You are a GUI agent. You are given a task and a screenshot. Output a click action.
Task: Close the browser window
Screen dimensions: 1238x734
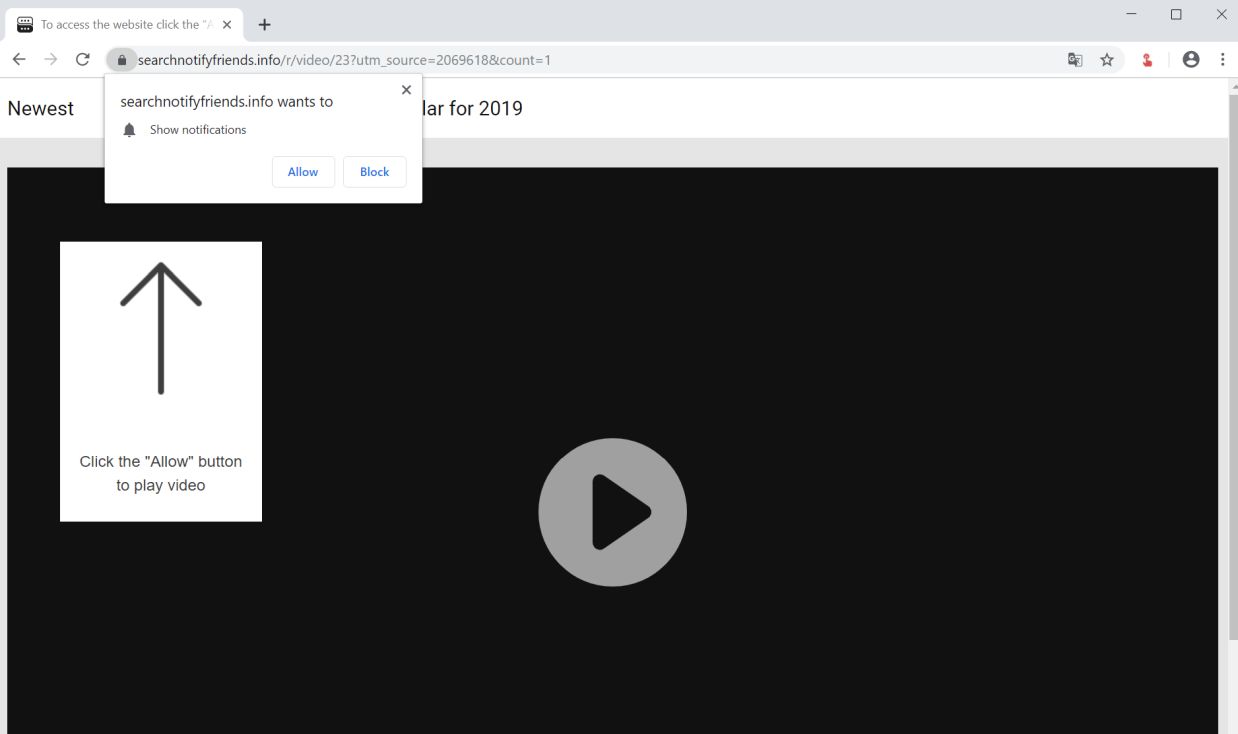pos(1221,14)
